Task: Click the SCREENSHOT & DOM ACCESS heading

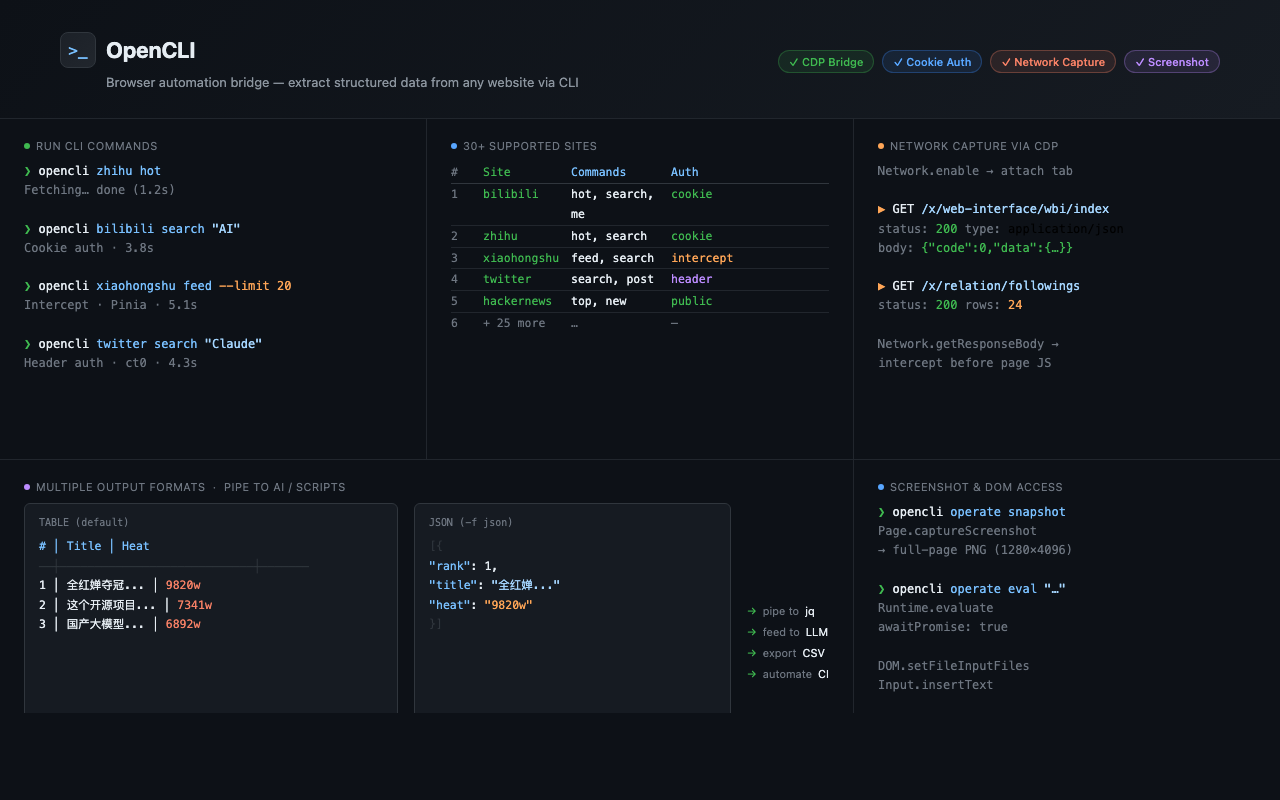Action: click(976, 487)
